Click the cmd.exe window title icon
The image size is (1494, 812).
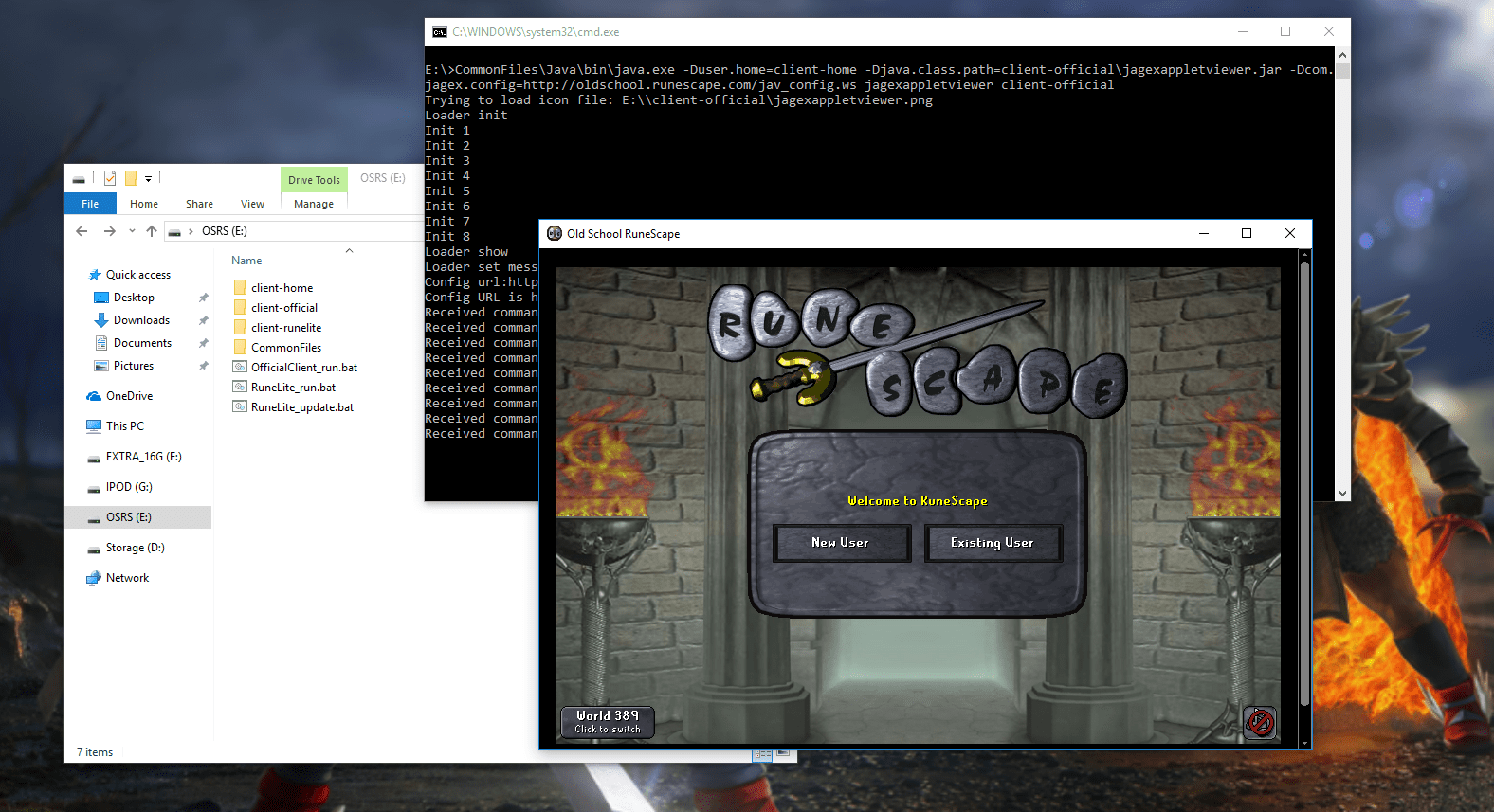440,32
